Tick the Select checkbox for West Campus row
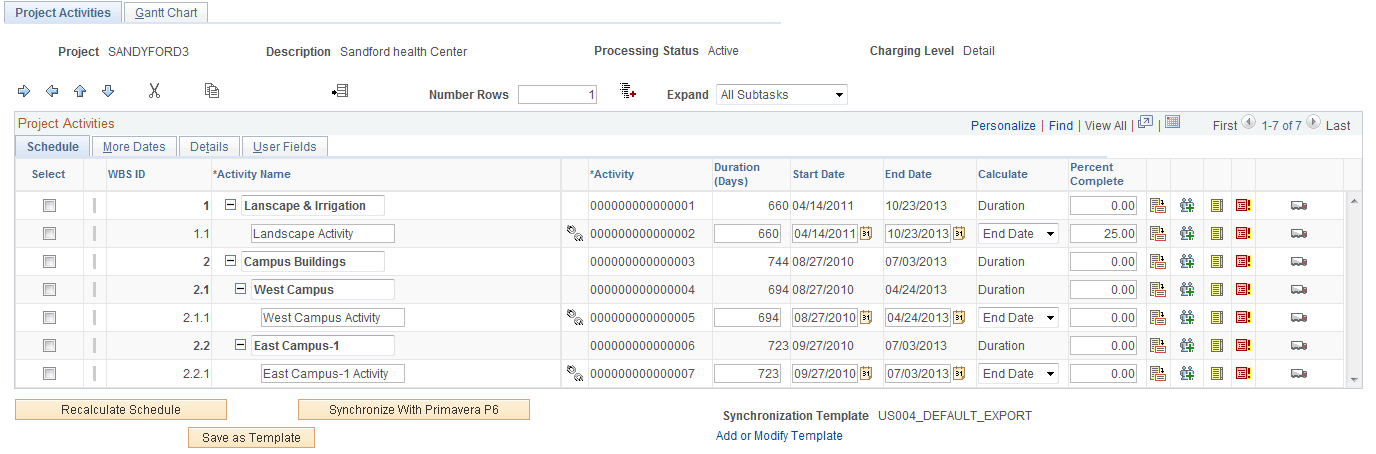 (x=49, y=289)
